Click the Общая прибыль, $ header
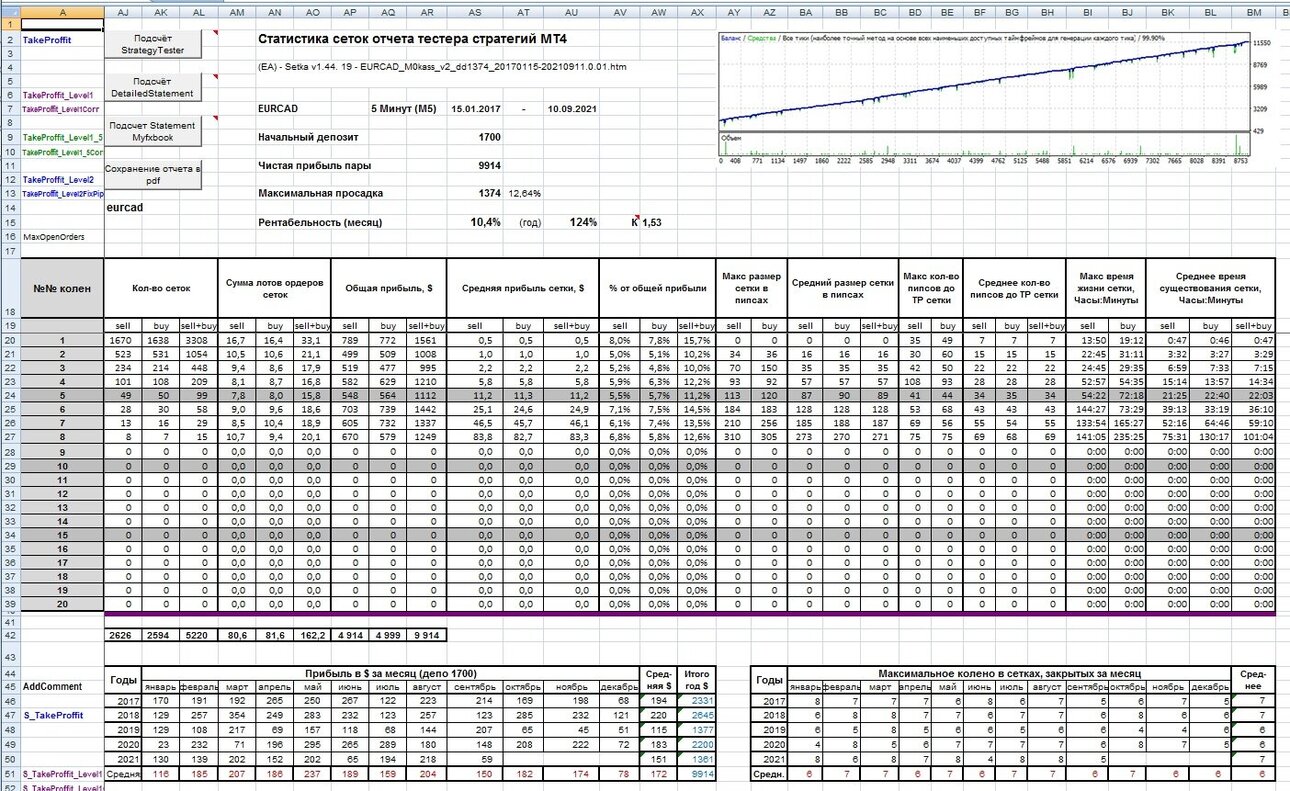1290x791 pixels. 388,289
